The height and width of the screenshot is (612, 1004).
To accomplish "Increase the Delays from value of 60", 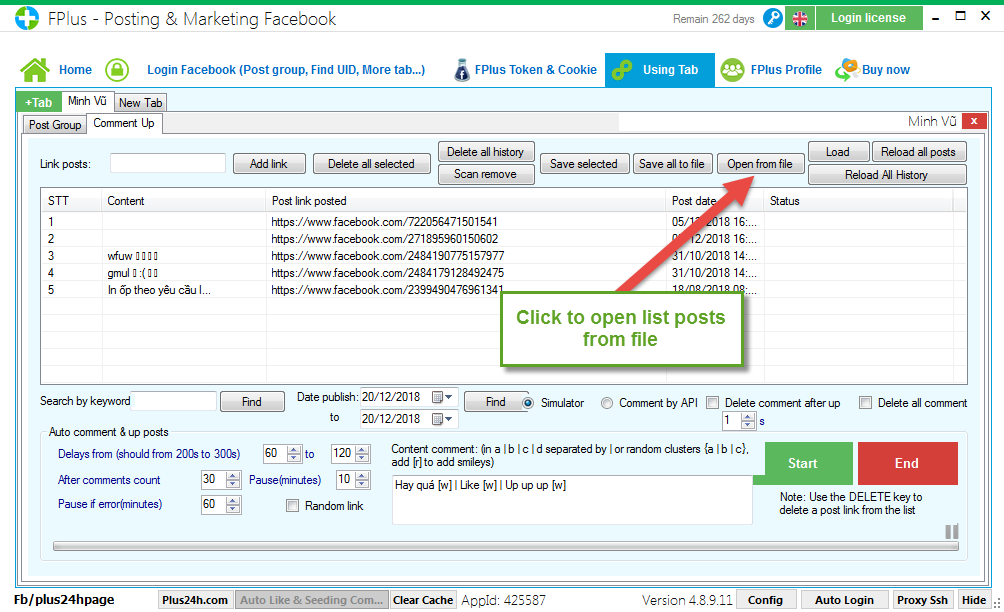I will (294, 449).
